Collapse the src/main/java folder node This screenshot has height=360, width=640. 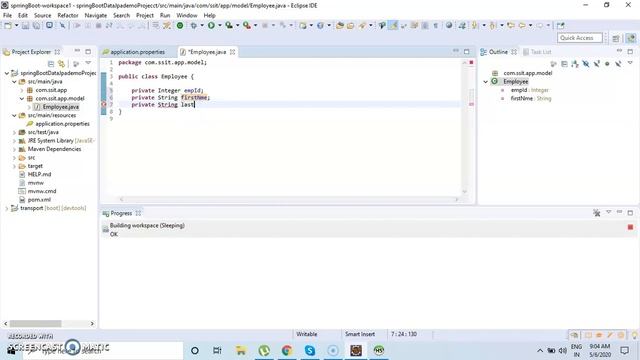14,82
